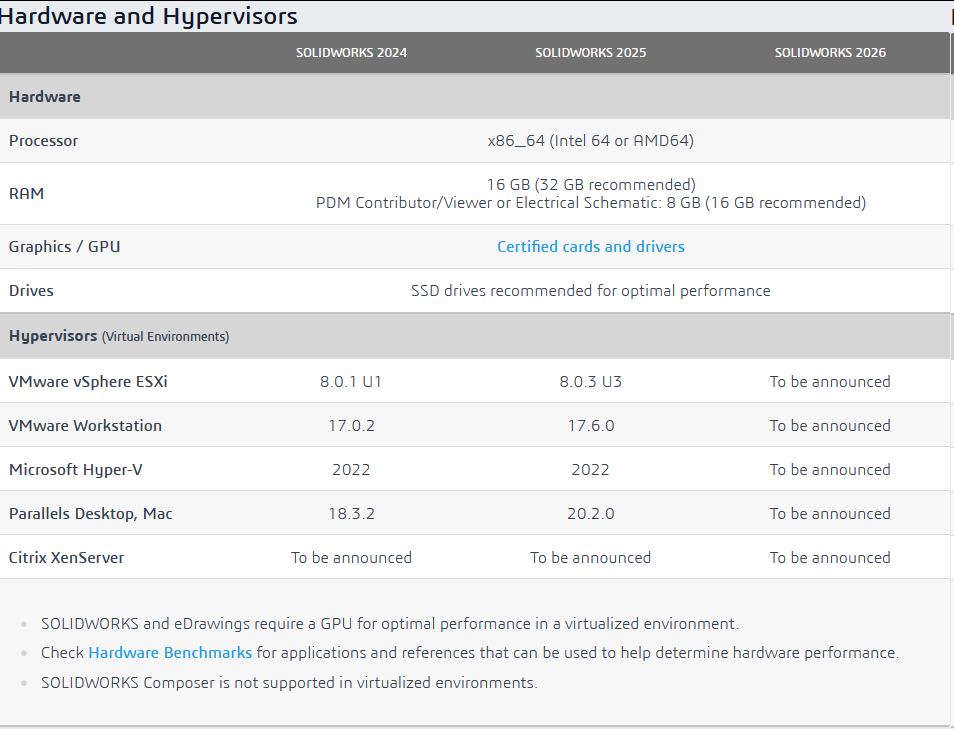Select the Parallels Desktop, Mac row label
This screenshot has width=954, height=729.
pyautogui.click(x=90, y=514)
